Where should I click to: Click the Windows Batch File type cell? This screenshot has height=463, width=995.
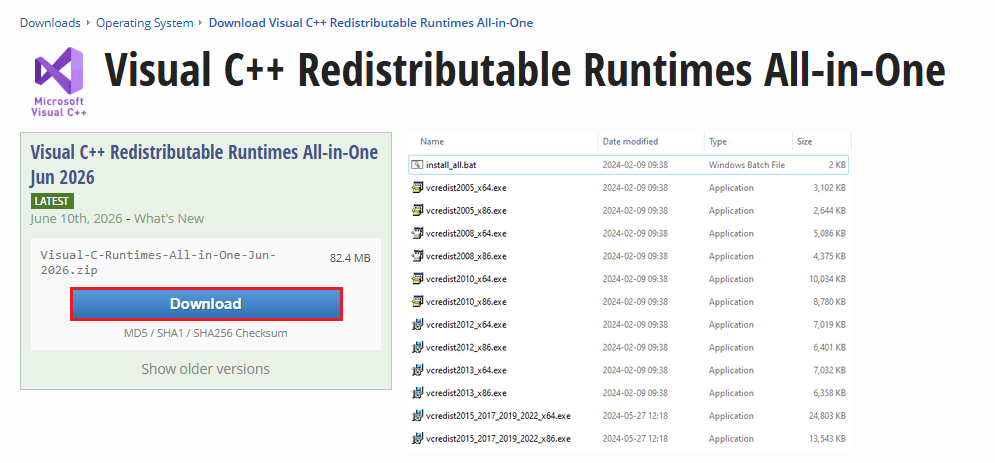tap(747, 165)
